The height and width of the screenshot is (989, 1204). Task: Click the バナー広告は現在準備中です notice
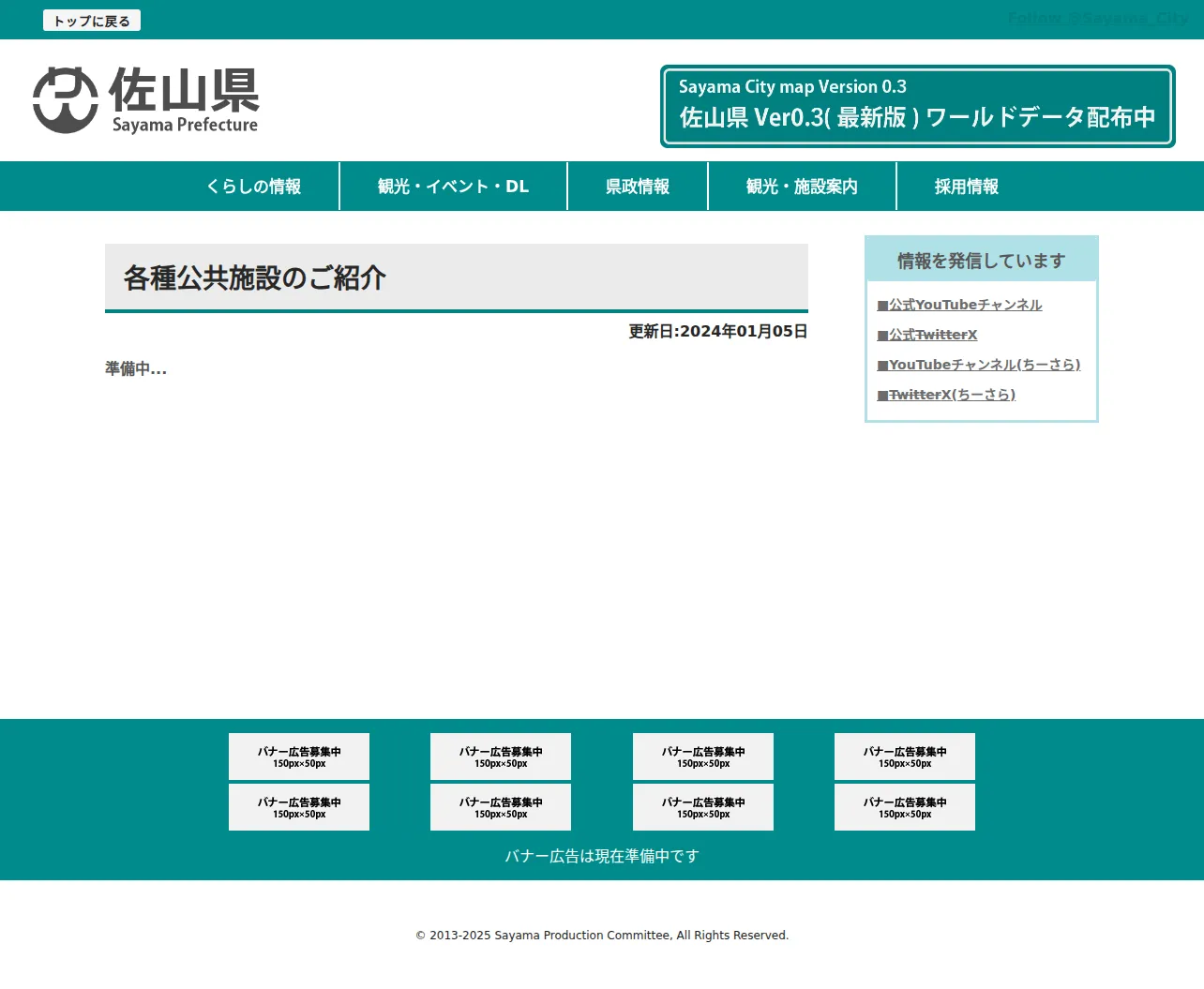tap(602, 856)
